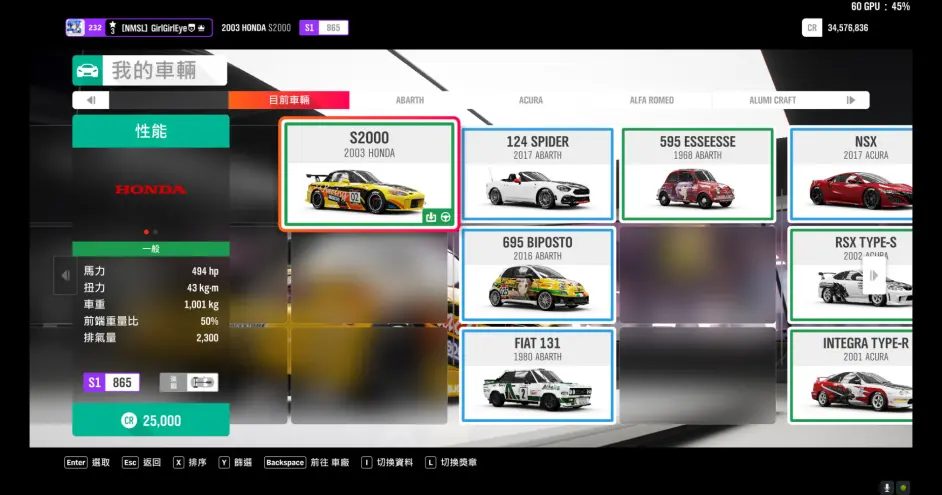
Task: Click Backspace 前往車廠 prompt
Action: pyautogui.click(x=306, y=462)
